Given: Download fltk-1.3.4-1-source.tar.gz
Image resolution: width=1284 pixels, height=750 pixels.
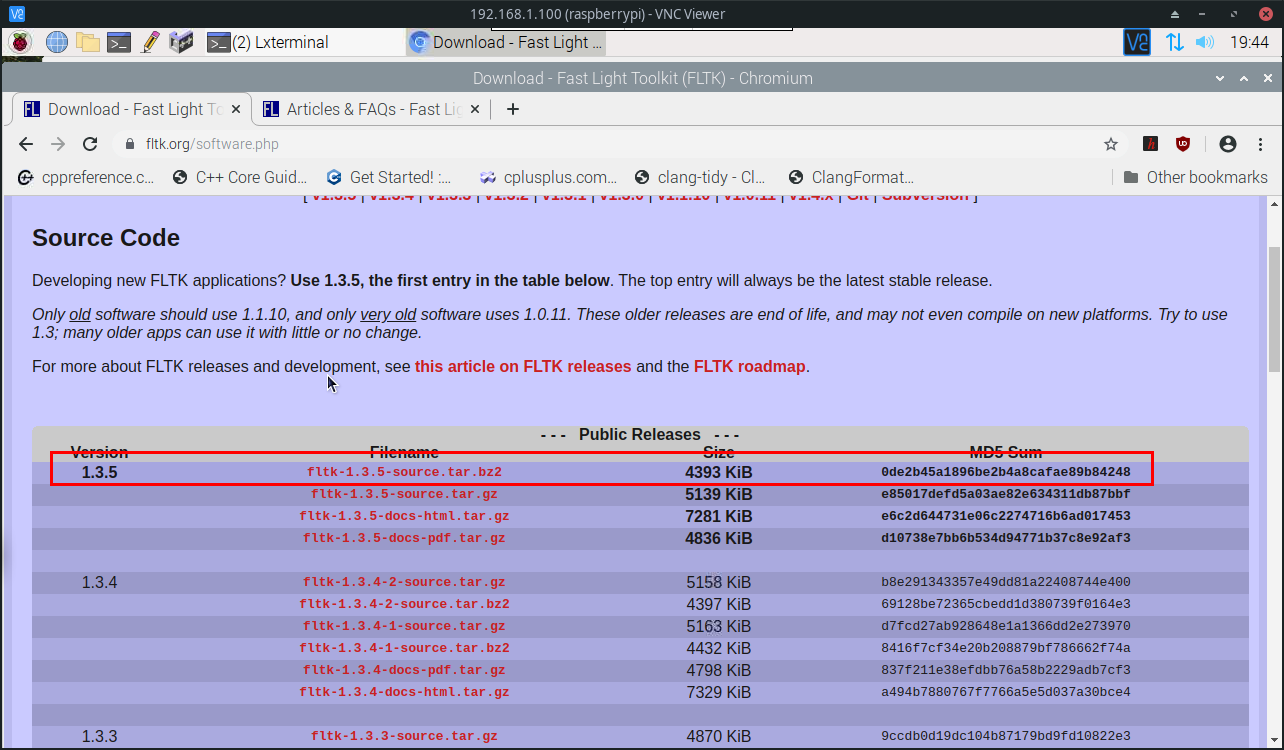Looking at the screenshot, I should coord(404,626).
